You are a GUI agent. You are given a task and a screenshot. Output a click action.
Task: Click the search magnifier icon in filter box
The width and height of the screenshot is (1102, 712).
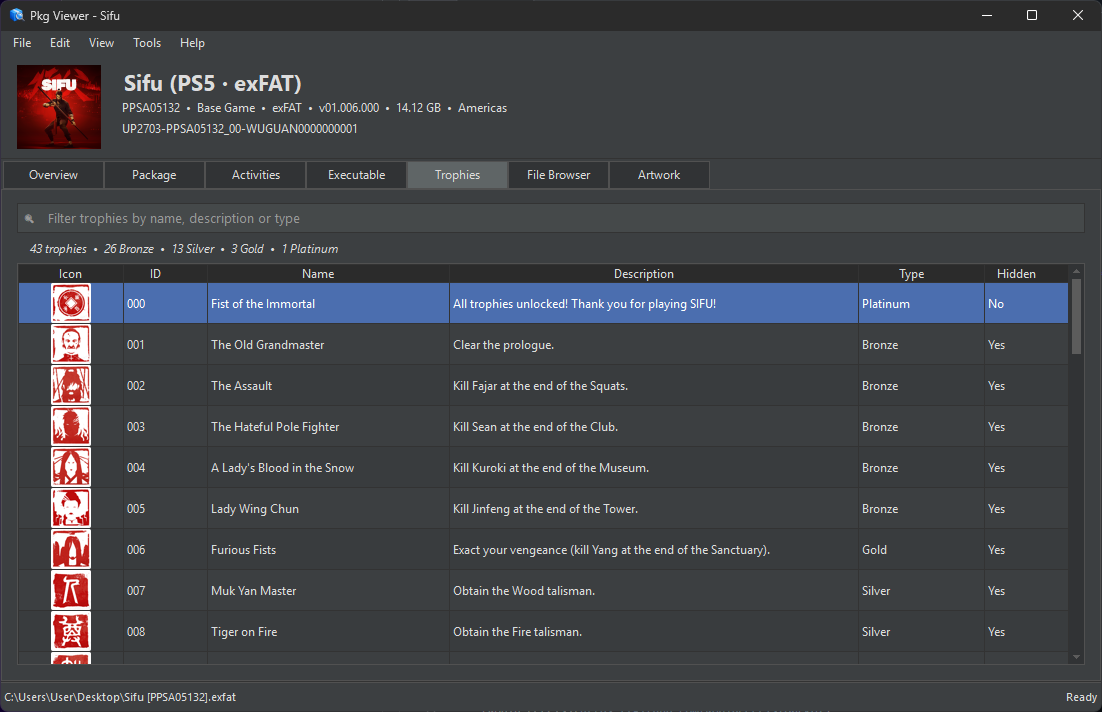(x=30, y=219)
